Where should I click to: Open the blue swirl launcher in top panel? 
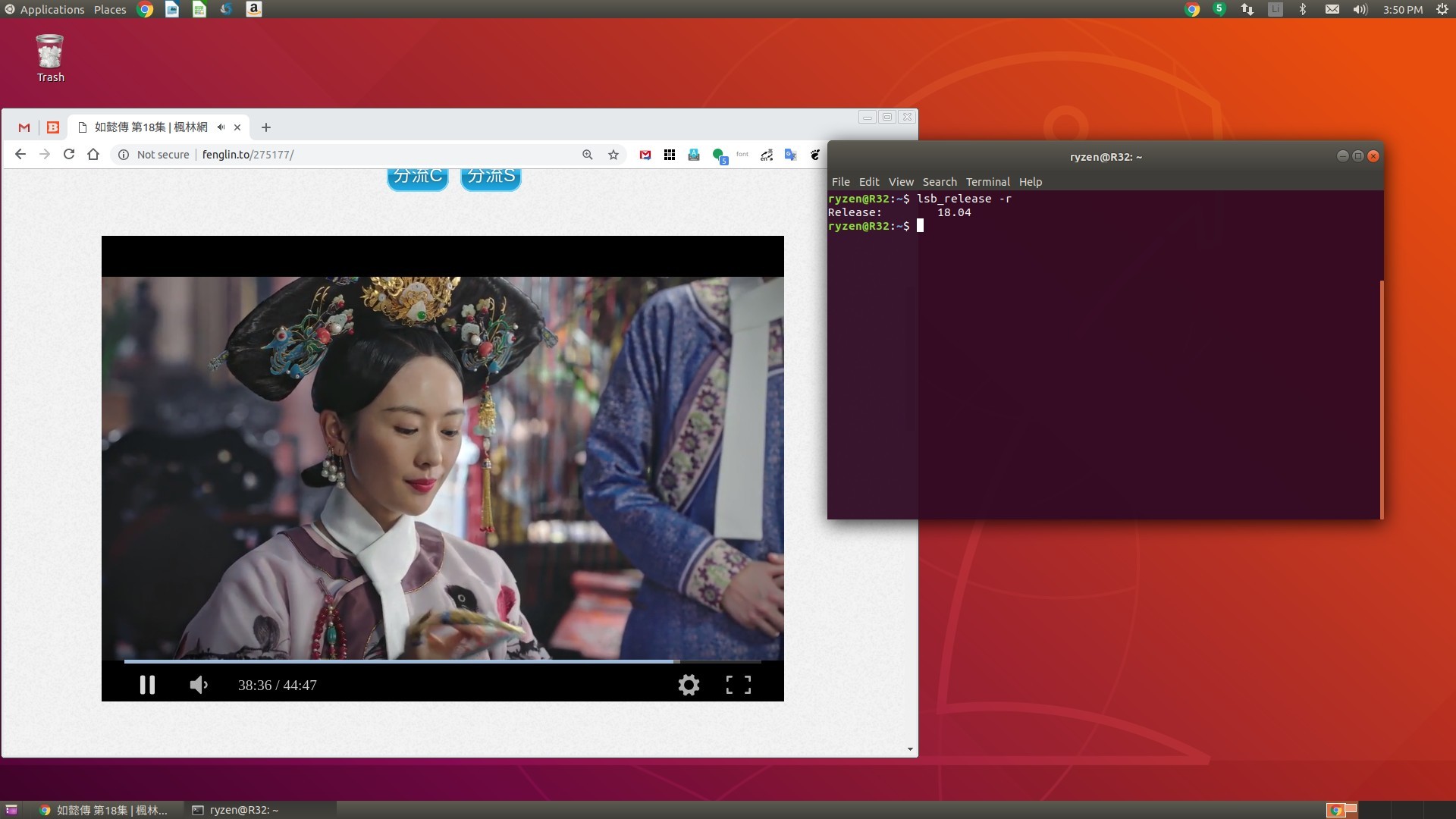coord(226,9)
